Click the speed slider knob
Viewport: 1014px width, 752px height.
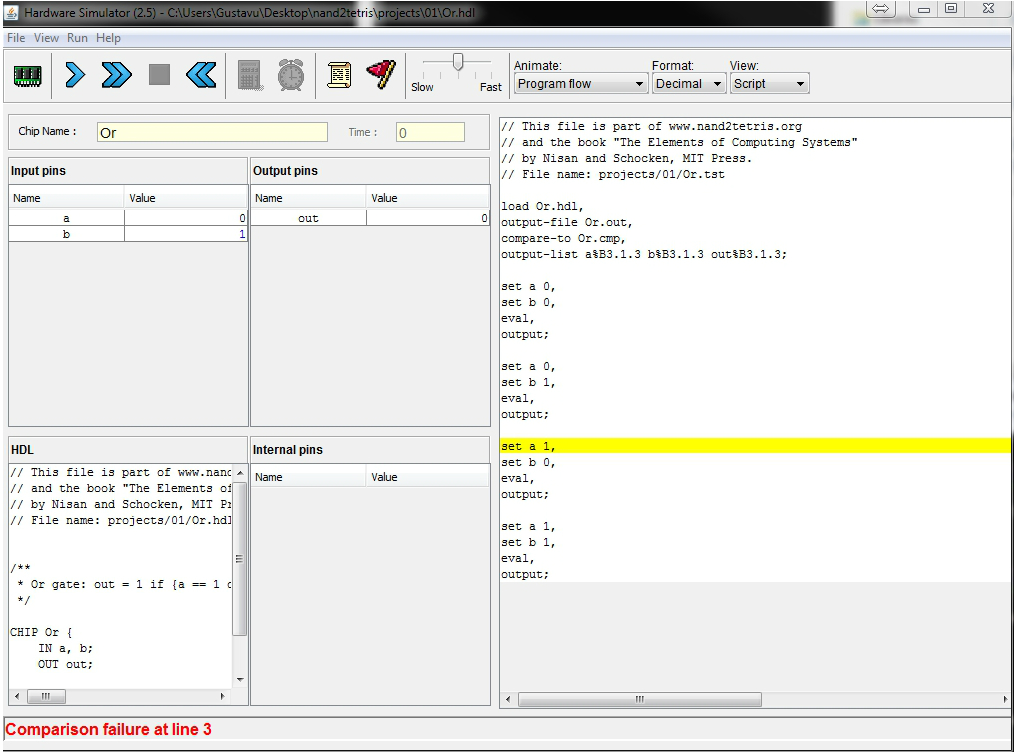[x=458, y=63]
